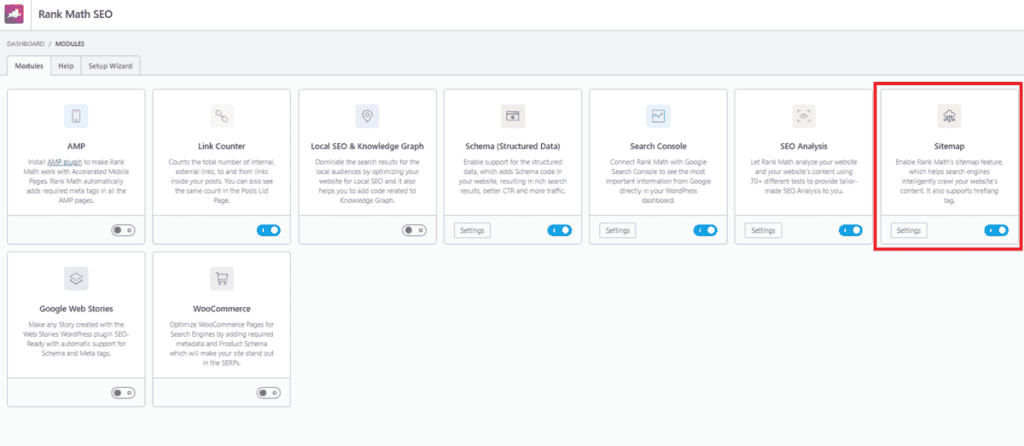Image resolution: width=1024 pixels, height=446 pixels.
Task: Enable the WooCommerce module toggle
Action: pyautogui.click(x=268, y=393)
